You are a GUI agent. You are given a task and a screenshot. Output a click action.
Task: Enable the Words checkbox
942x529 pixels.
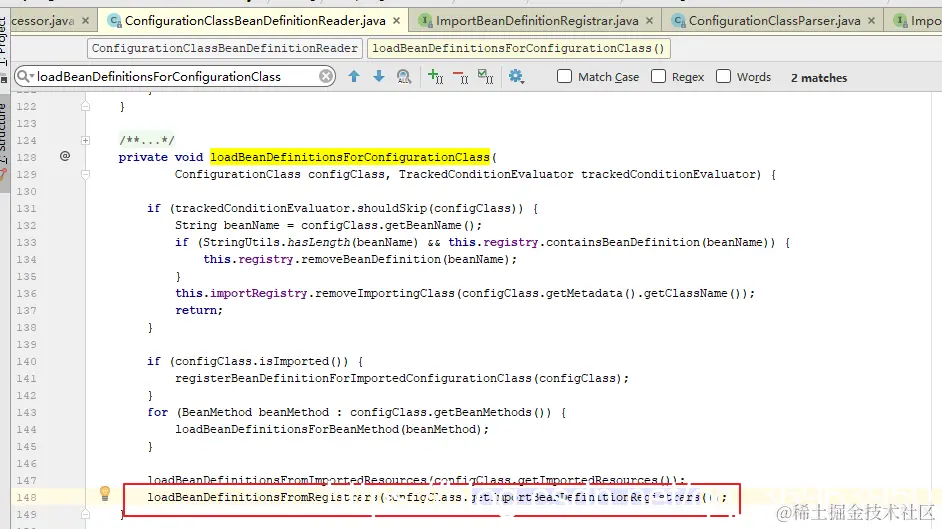click(723, 76)
